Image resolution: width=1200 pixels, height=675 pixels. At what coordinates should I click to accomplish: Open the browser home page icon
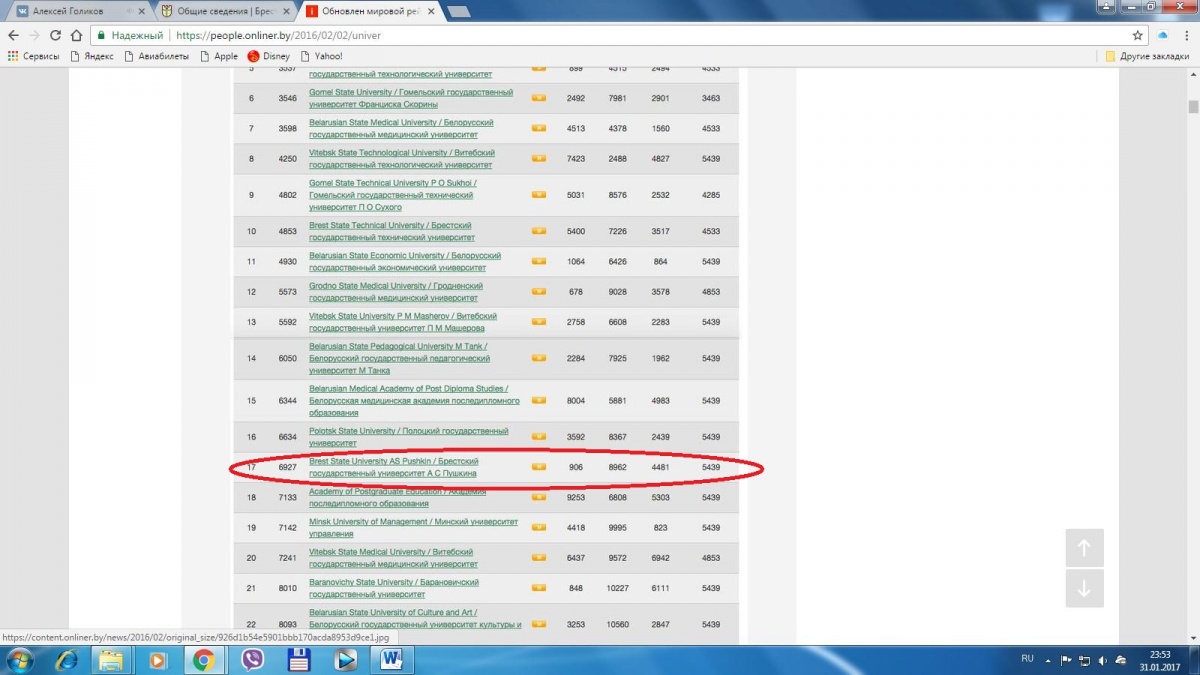click(76, 35)
